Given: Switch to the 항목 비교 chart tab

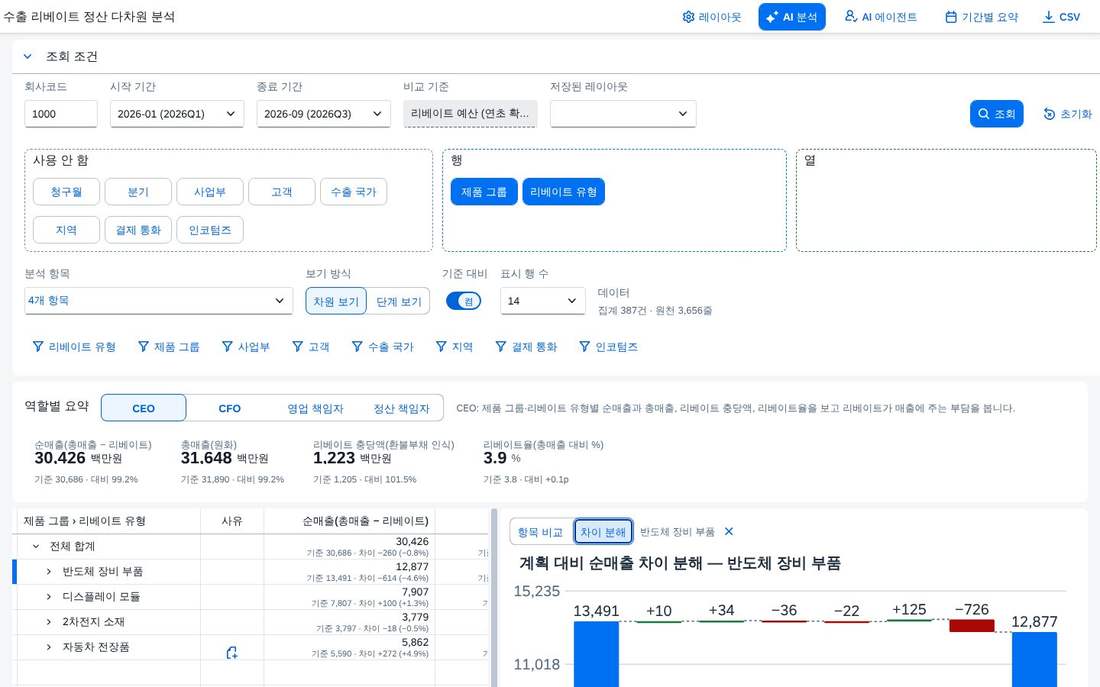Looking at the screenshot, I should [541, 532].
